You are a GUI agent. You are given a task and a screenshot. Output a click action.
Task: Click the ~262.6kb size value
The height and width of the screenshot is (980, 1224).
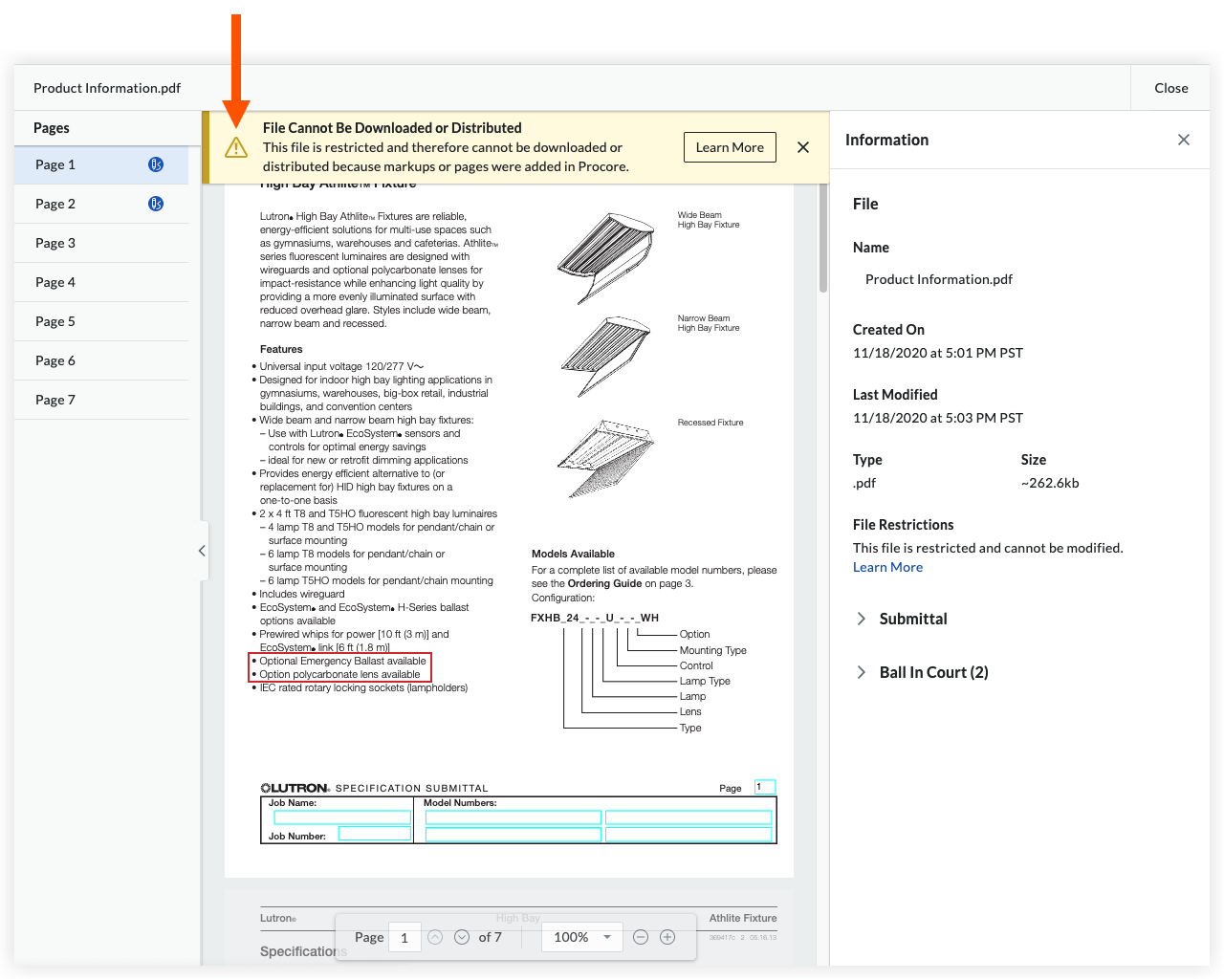pos(1050,483)
